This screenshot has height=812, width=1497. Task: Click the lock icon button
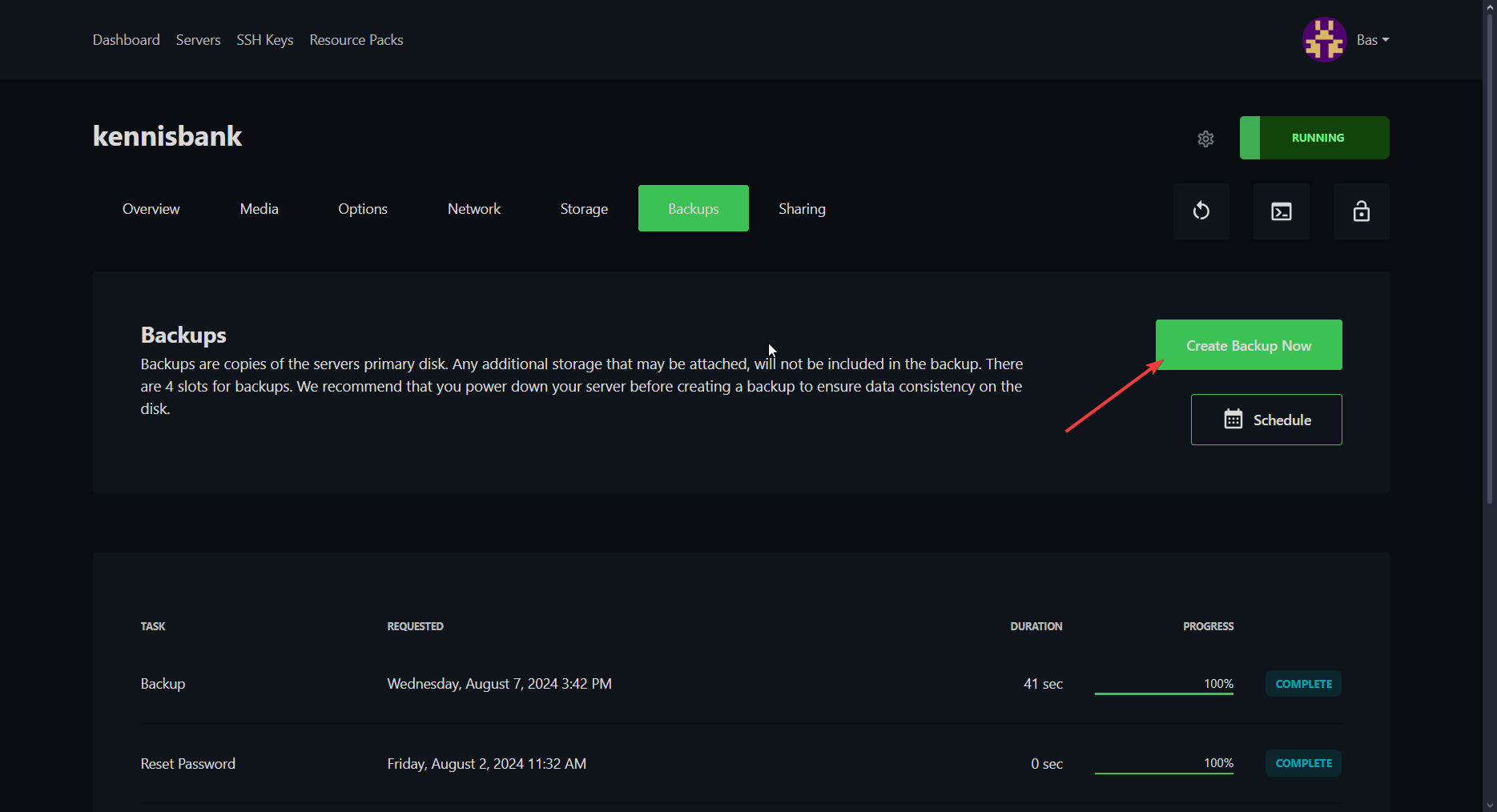[x=1361, y=211]
